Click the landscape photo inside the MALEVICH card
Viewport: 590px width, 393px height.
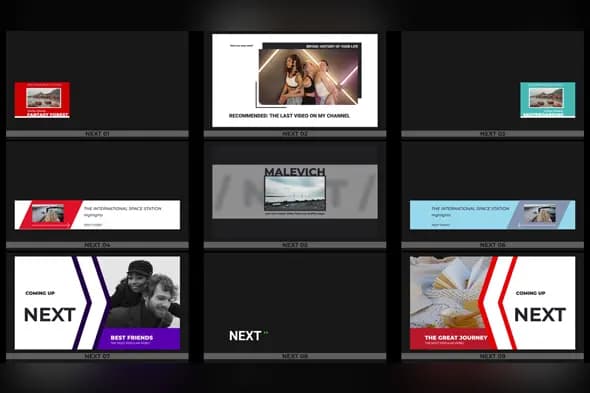pyautogui.click(x=295, y=193)
